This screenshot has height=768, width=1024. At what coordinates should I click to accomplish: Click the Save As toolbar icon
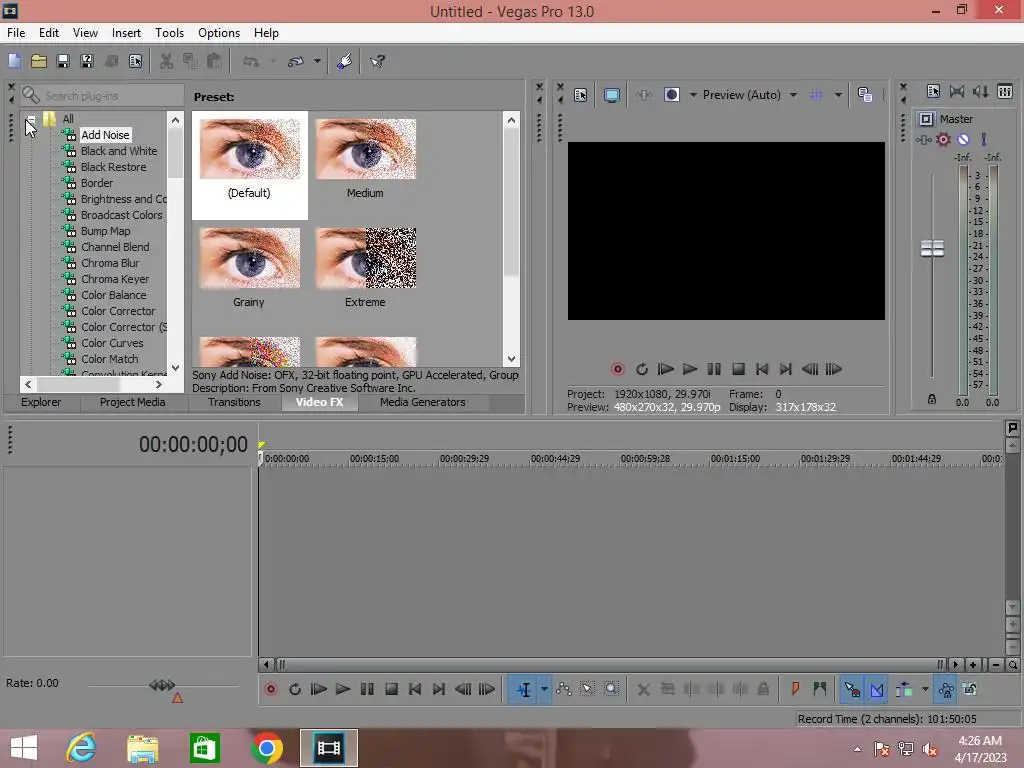pos(87,61)
